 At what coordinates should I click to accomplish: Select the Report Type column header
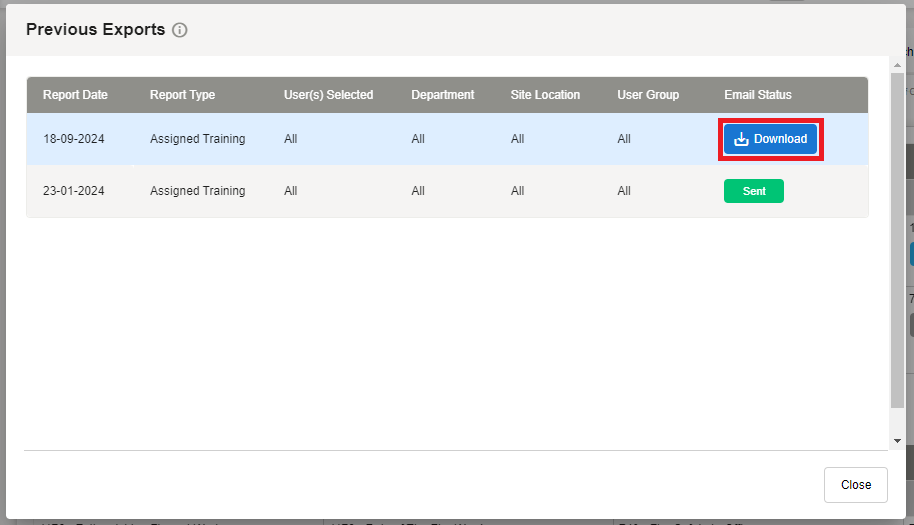(x=182, y=95)
